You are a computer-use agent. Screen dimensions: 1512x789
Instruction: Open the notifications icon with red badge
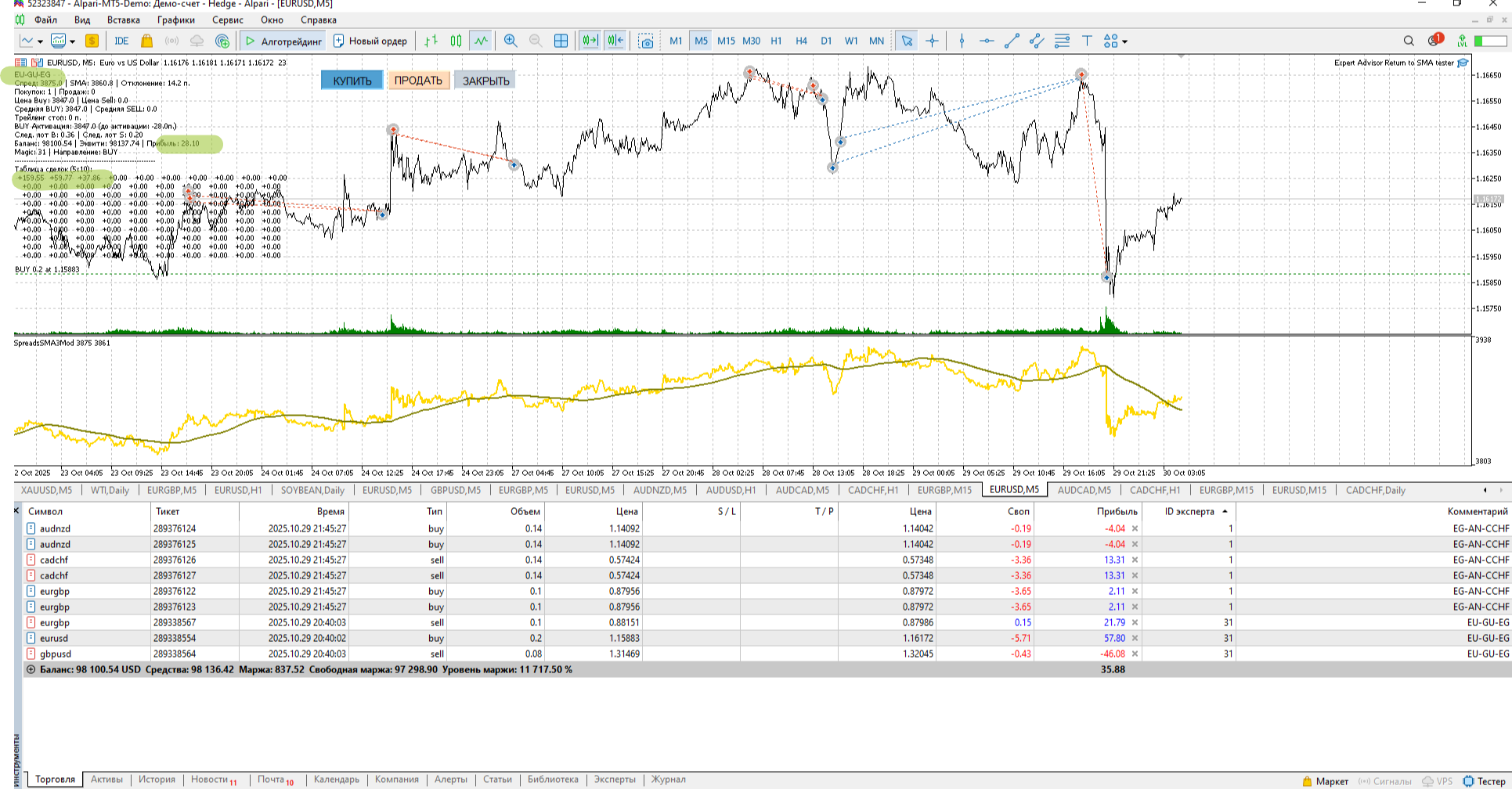1434,40
